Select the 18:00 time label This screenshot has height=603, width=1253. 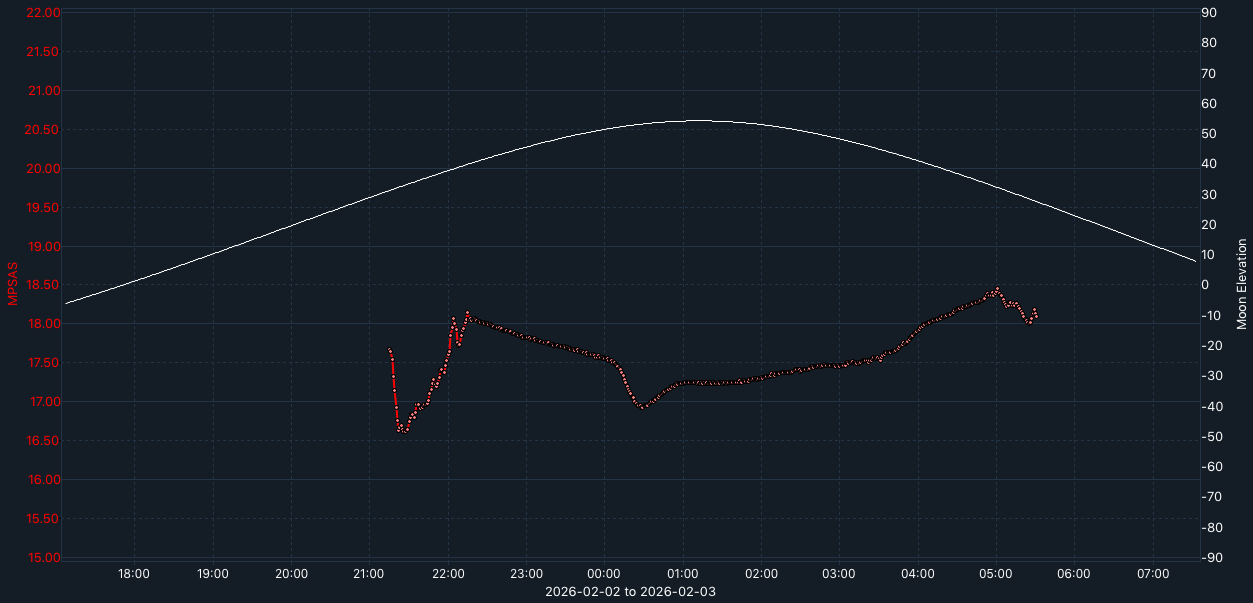[x=134, y=573]
